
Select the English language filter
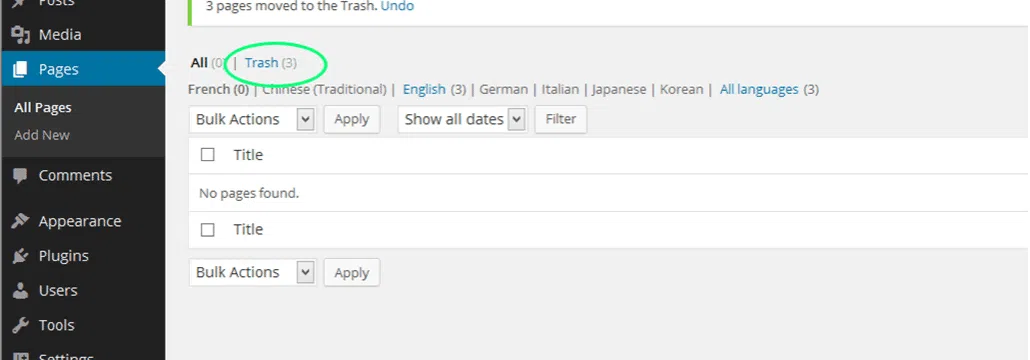[424, 89]
